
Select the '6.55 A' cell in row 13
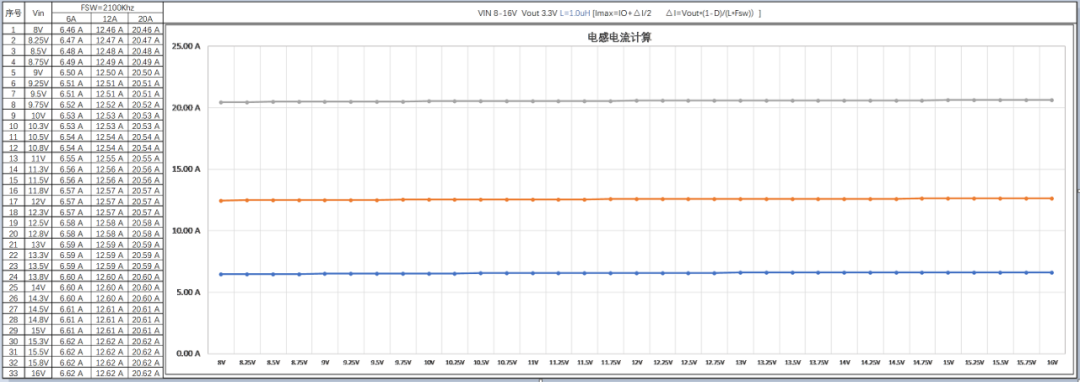71,158
